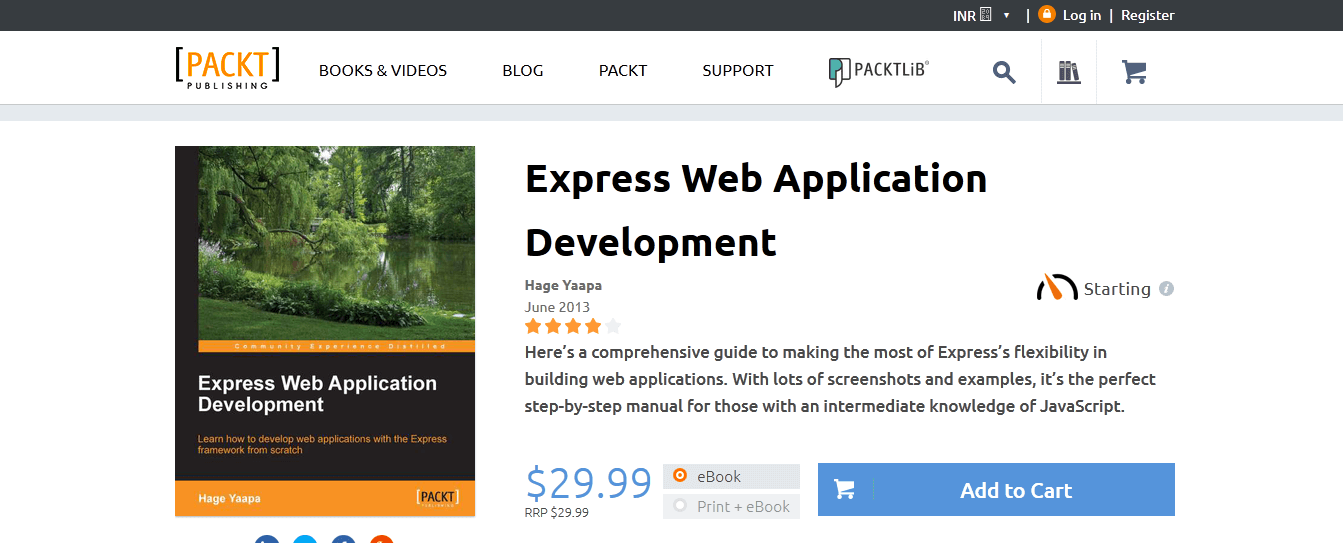Open the Blog menu item
Screen dimensions: 1343x543
coord(523,71)
